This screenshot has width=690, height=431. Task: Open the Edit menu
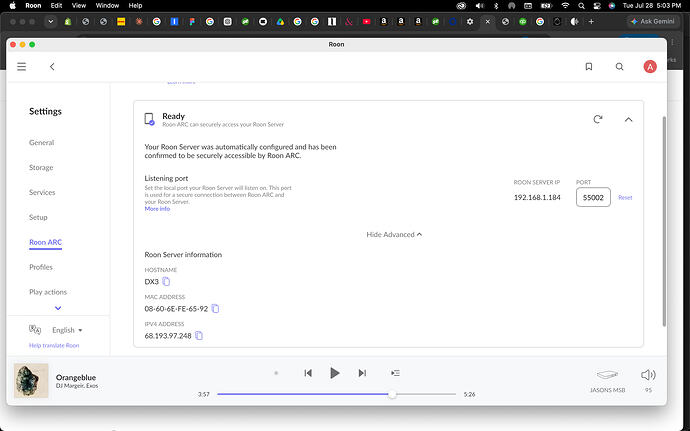tap(56, 5)
